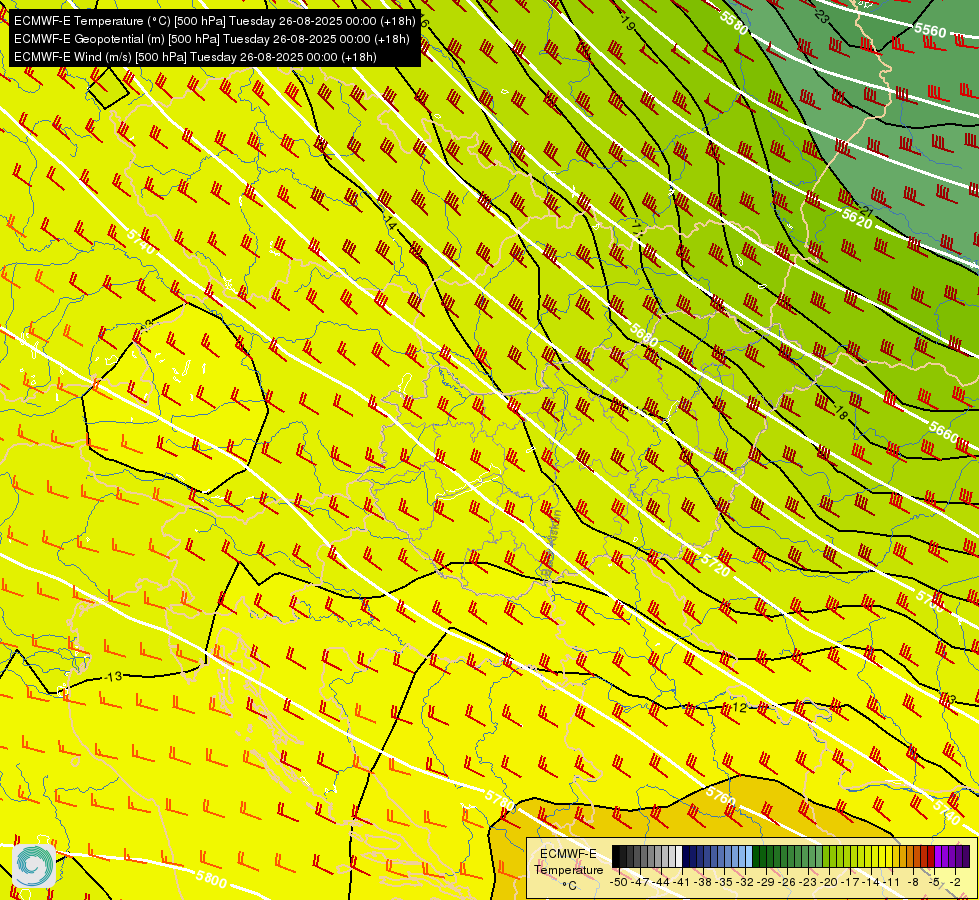Click the -21 isotherm contour label

[x=865, y=210]
